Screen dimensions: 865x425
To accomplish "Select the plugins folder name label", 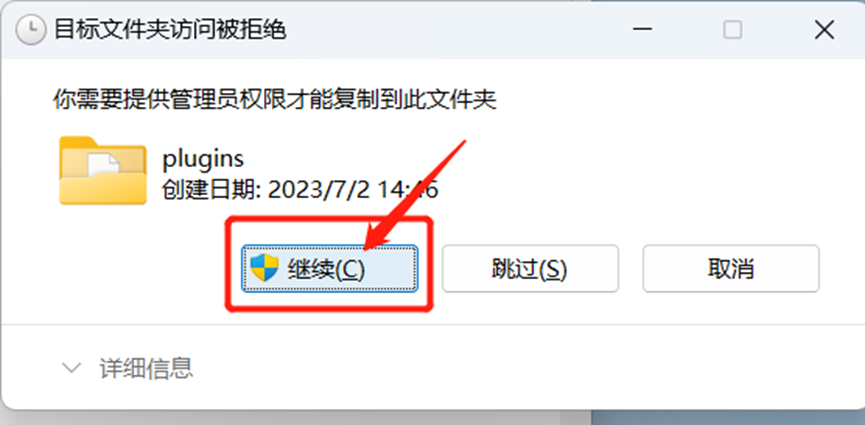I will [203, 160].
